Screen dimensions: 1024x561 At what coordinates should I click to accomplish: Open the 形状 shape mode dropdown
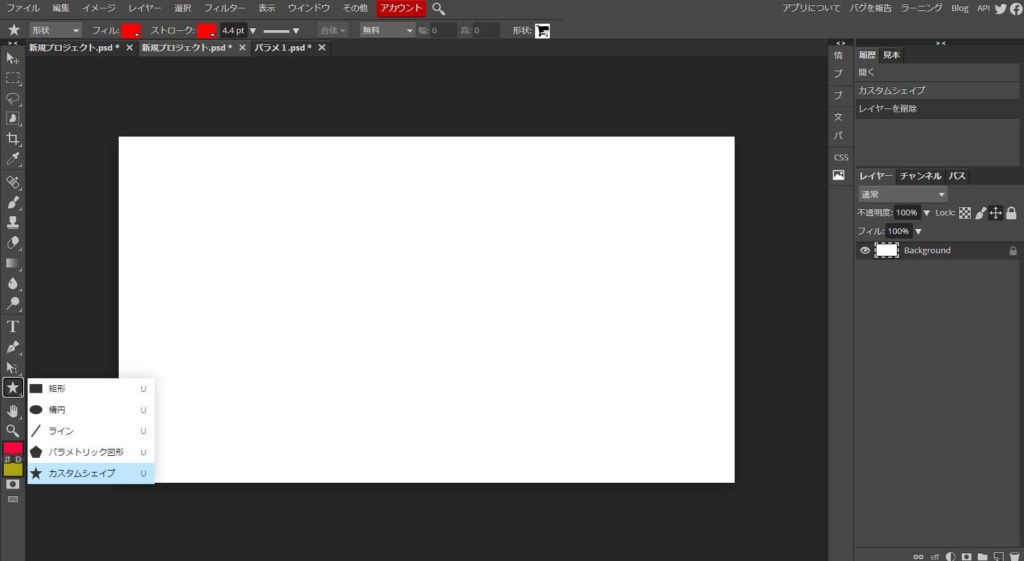point(55,30)
